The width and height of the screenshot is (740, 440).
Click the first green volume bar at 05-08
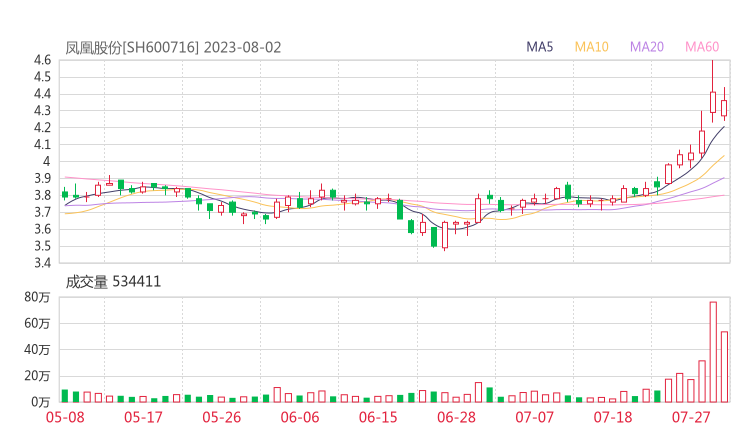coord(65,396)
